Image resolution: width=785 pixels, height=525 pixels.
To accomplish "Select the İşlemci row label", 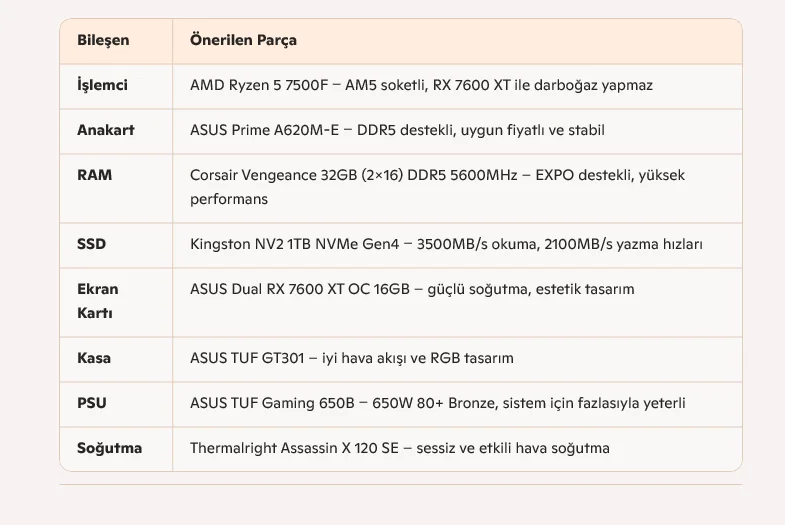I will pyautogui.click(x=102, y=85).
